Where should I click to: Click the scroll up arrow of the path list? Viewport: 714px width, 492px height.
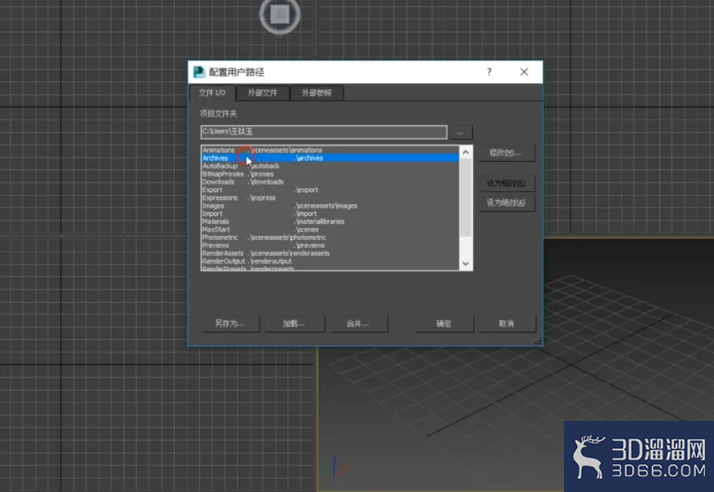click(465, 152)
